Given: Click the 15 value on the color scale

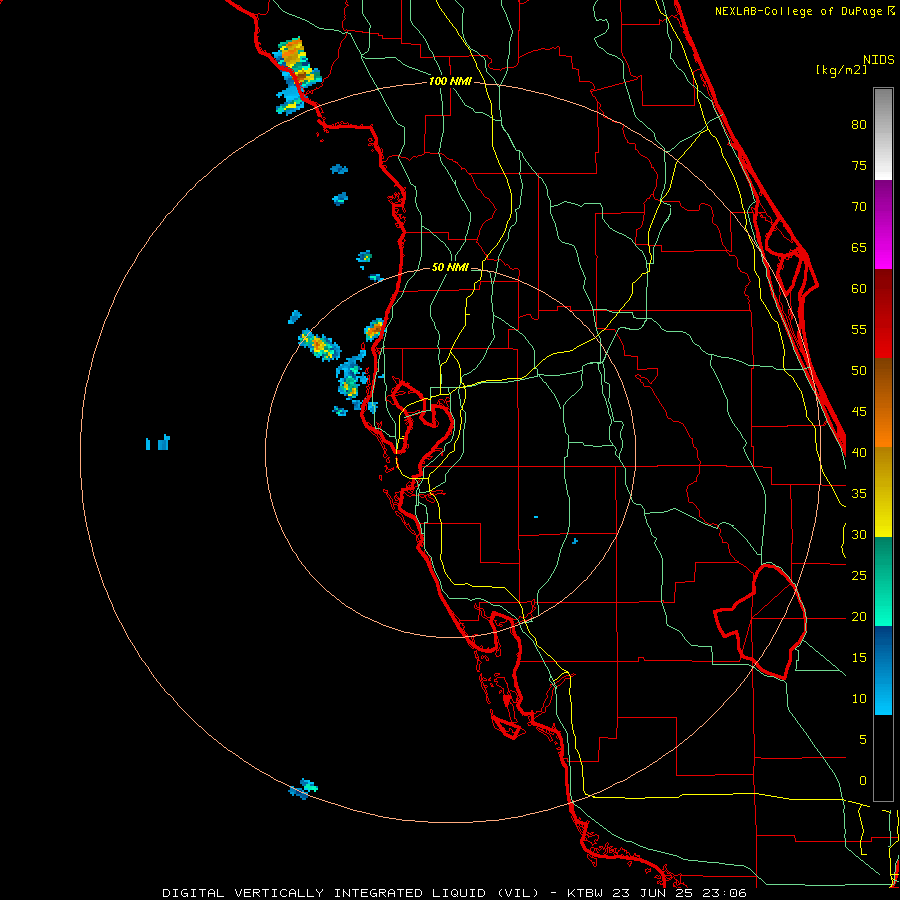Looking at the screenshot, I should [x=859, y=658].
